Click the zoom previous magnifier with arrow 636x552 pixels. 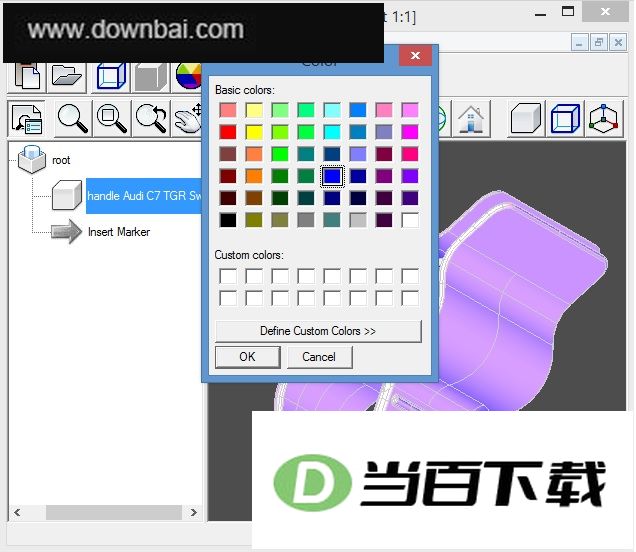[151, 119]
